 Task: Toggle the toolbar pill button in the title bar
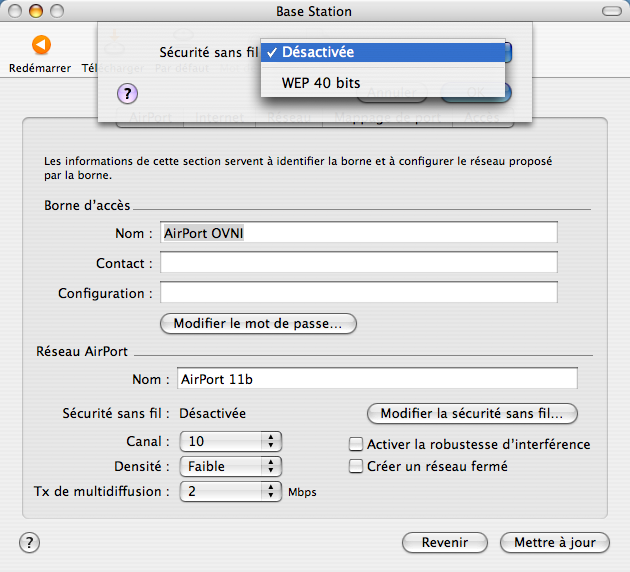(x=612, y=11)
